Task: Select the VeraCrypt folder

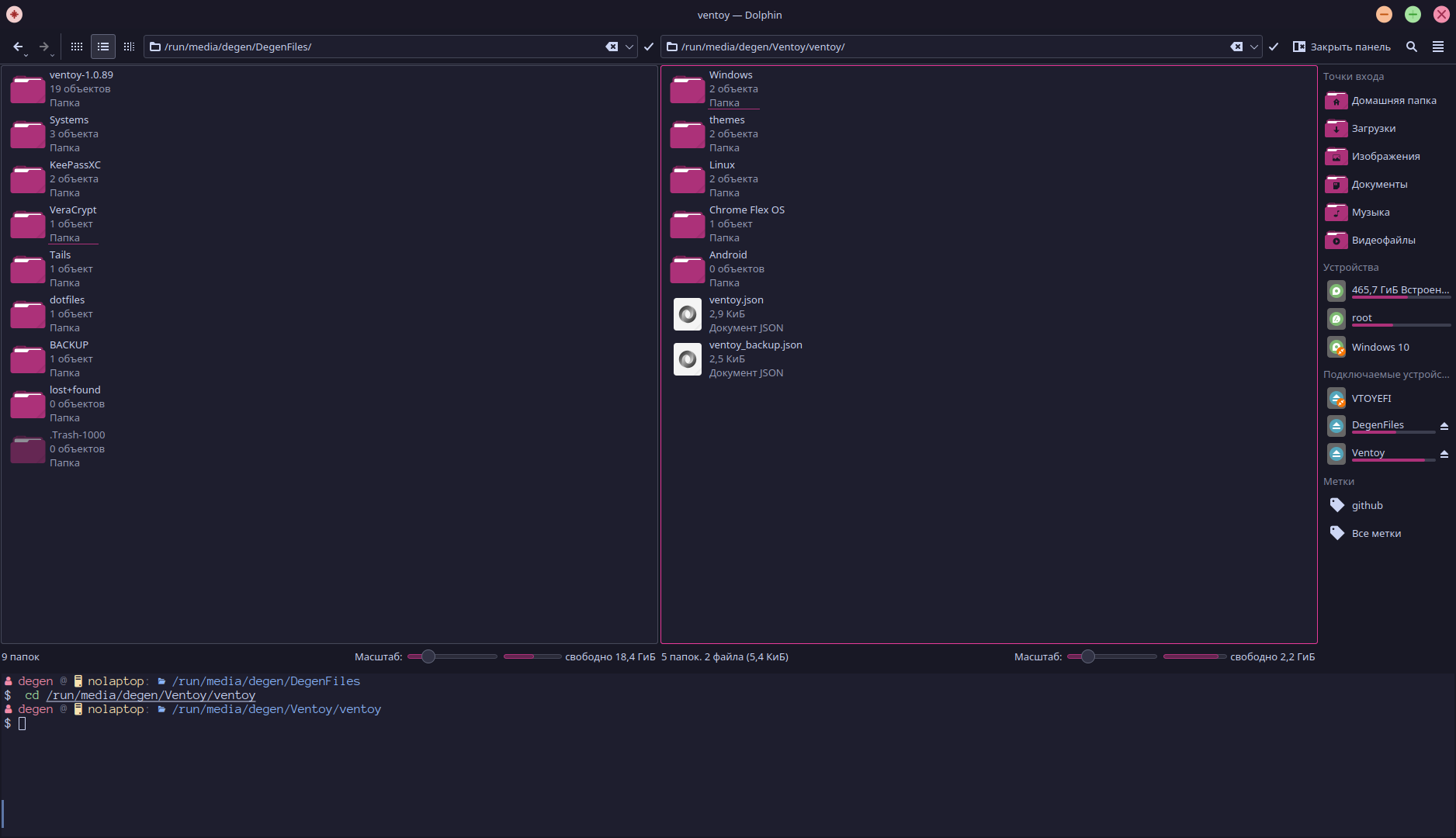Action: click(53, 223)
